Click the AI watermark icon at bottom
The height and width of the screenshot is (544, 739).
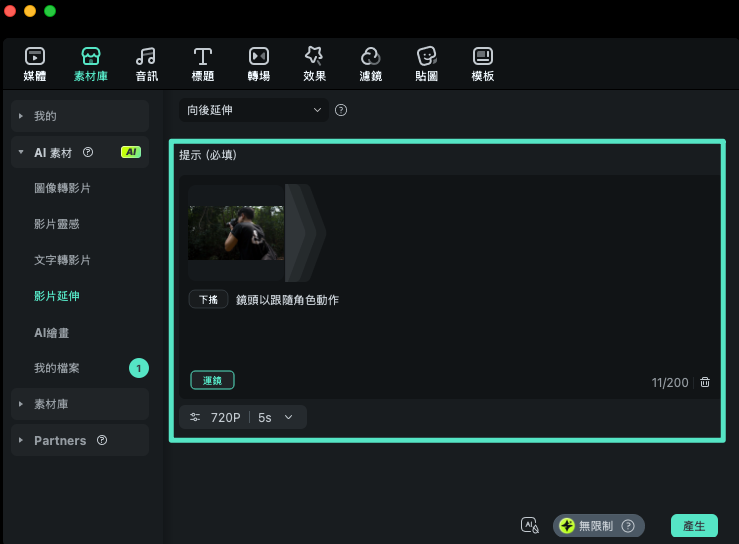click(x=530, y=525)
